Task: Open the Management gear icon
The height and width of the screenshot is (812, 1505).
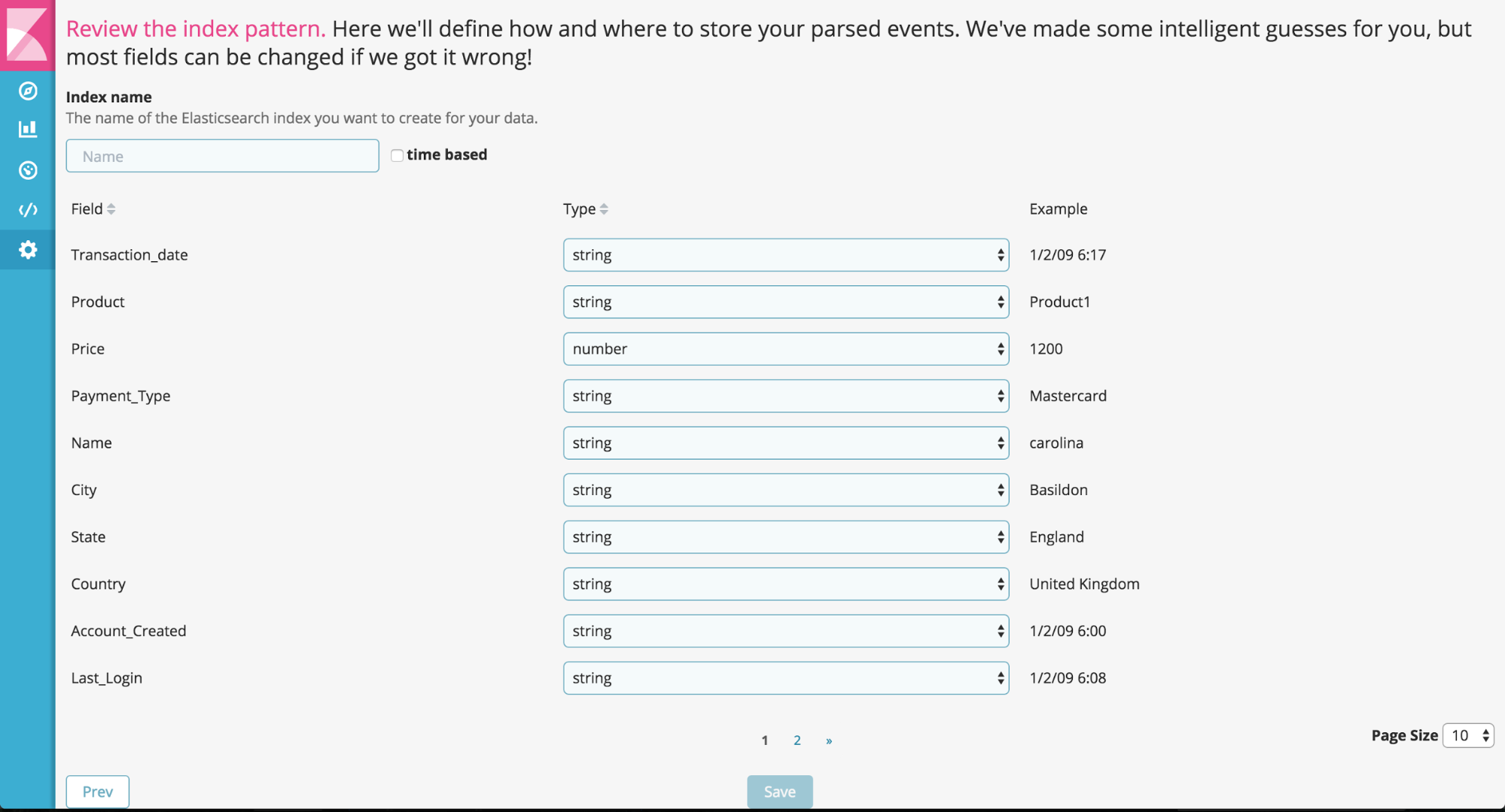Action: [28, 250]
